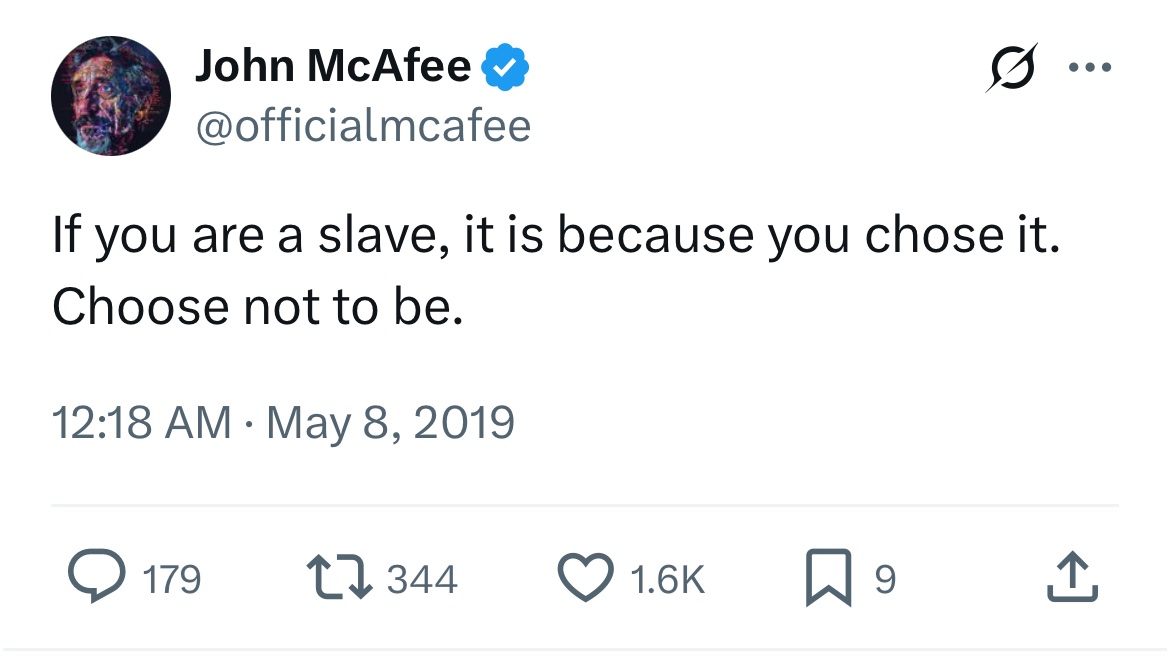Open John McAfee's profile picture
This screenshot has height=670, width=1170.
coord(111,96)
